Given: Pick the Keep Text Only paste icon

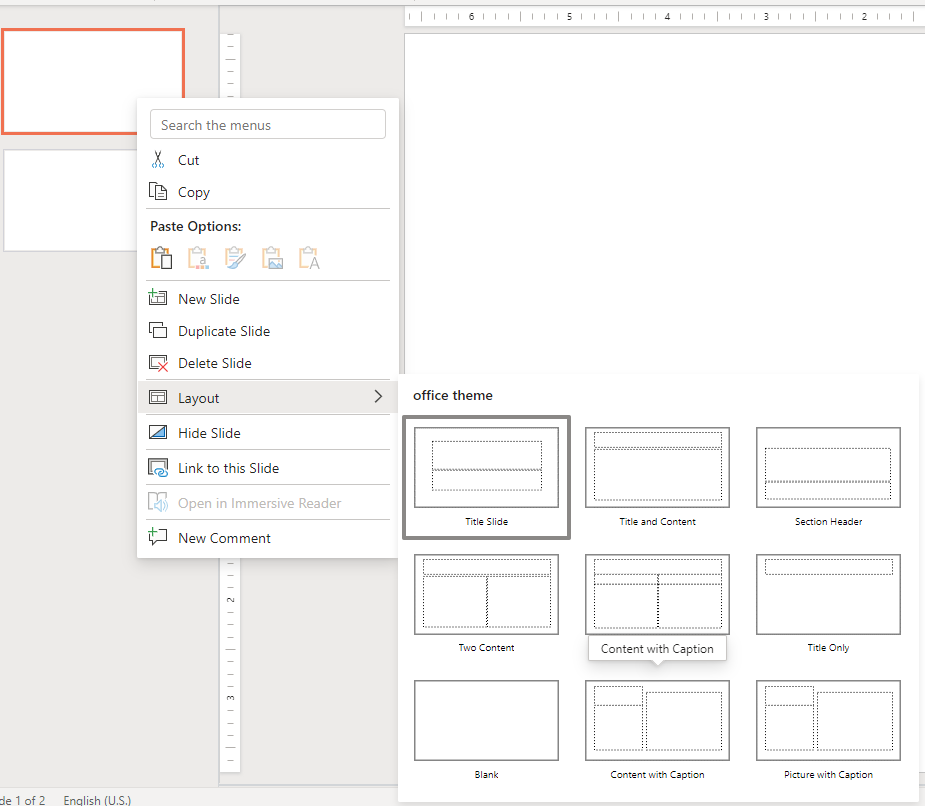Looking at the screenshot, I should click(309, 258).
